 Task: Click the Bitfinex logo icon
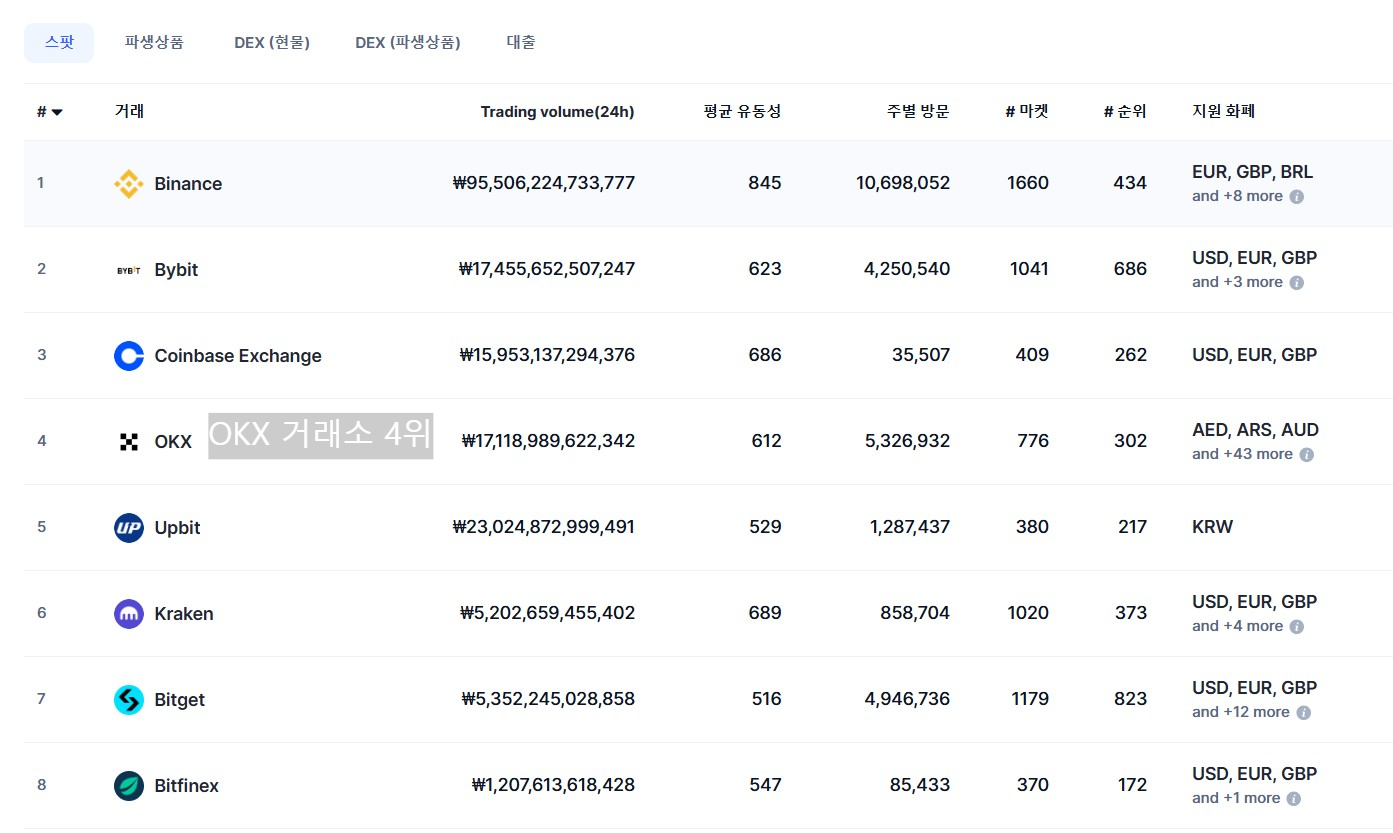point(129,786)
